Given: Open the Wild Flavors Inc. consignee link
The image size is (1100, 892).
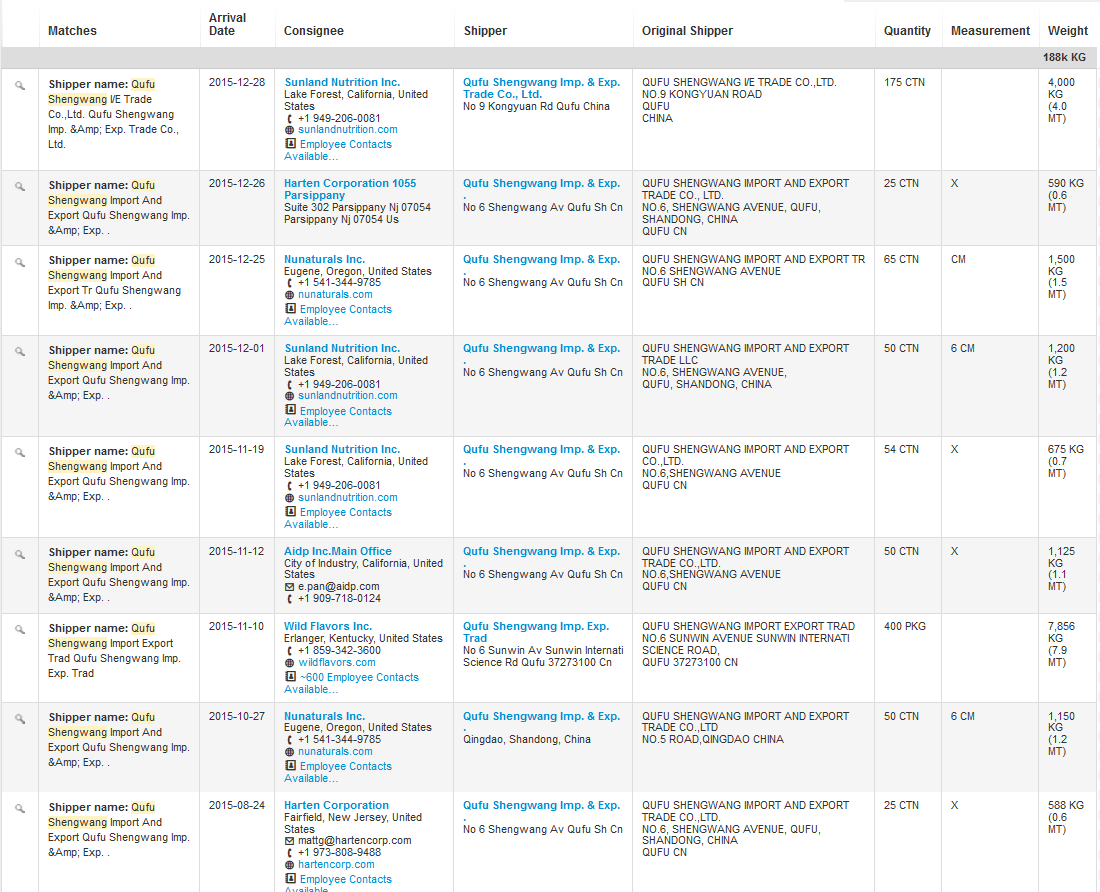Looking at the screenshot, I should [x=328, y=626].
